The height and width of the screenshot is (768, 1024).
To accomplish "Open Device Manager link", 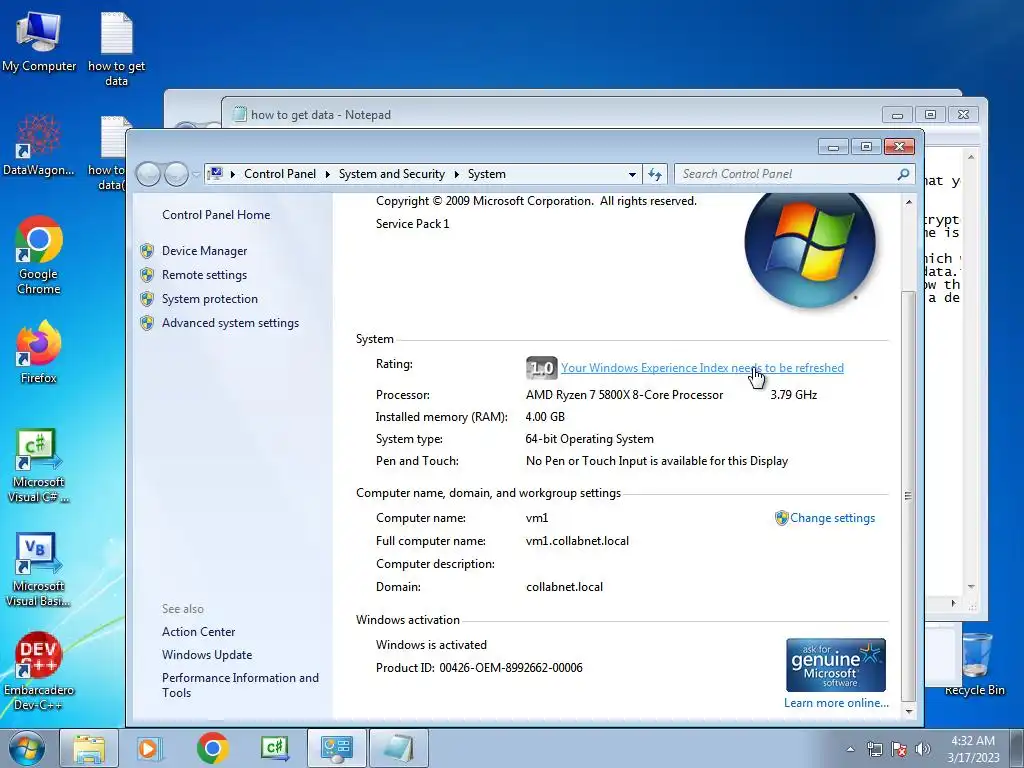I will [x=204, y=251].
